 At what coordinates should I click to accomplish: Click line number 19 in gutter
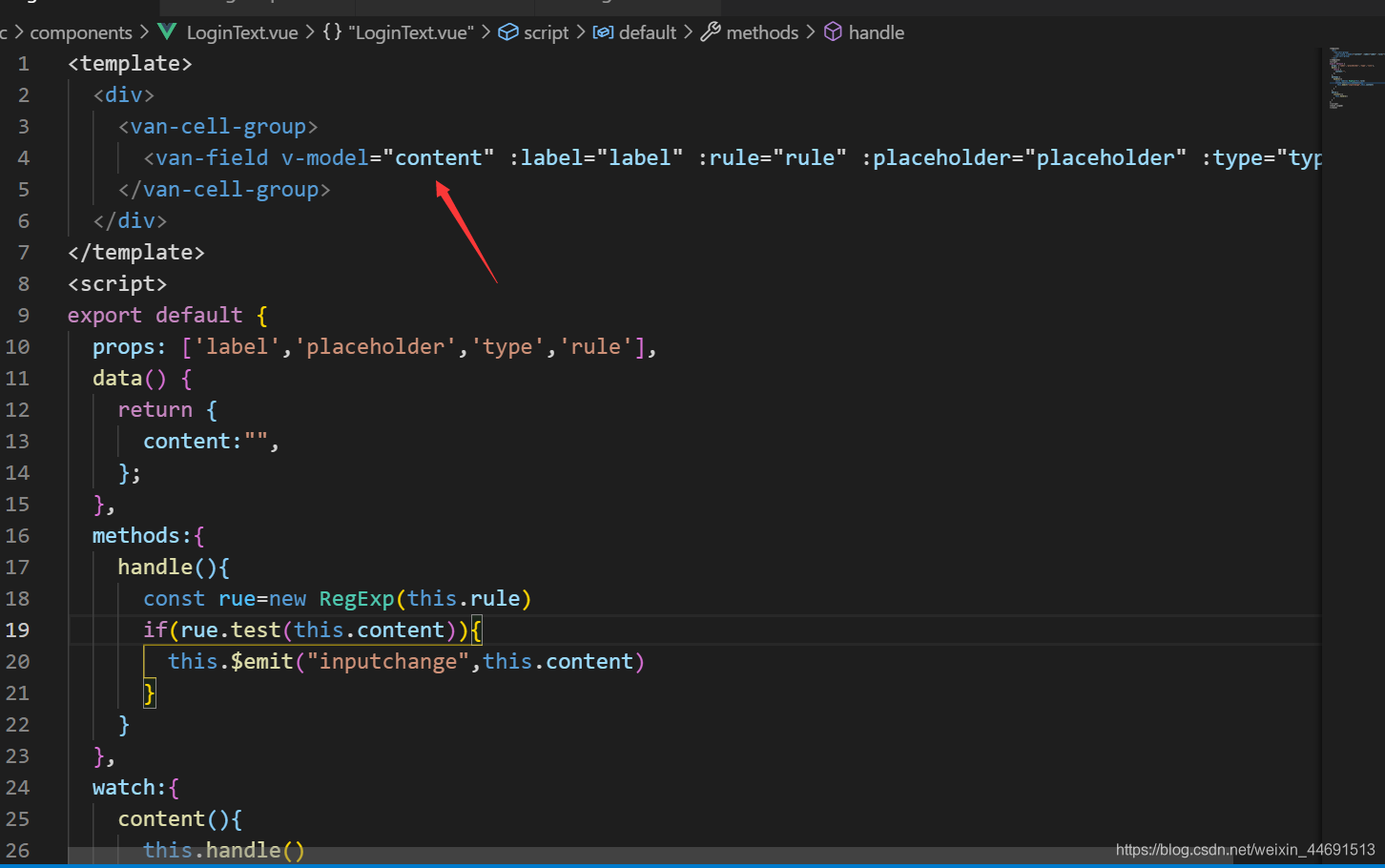pos(17,630)
